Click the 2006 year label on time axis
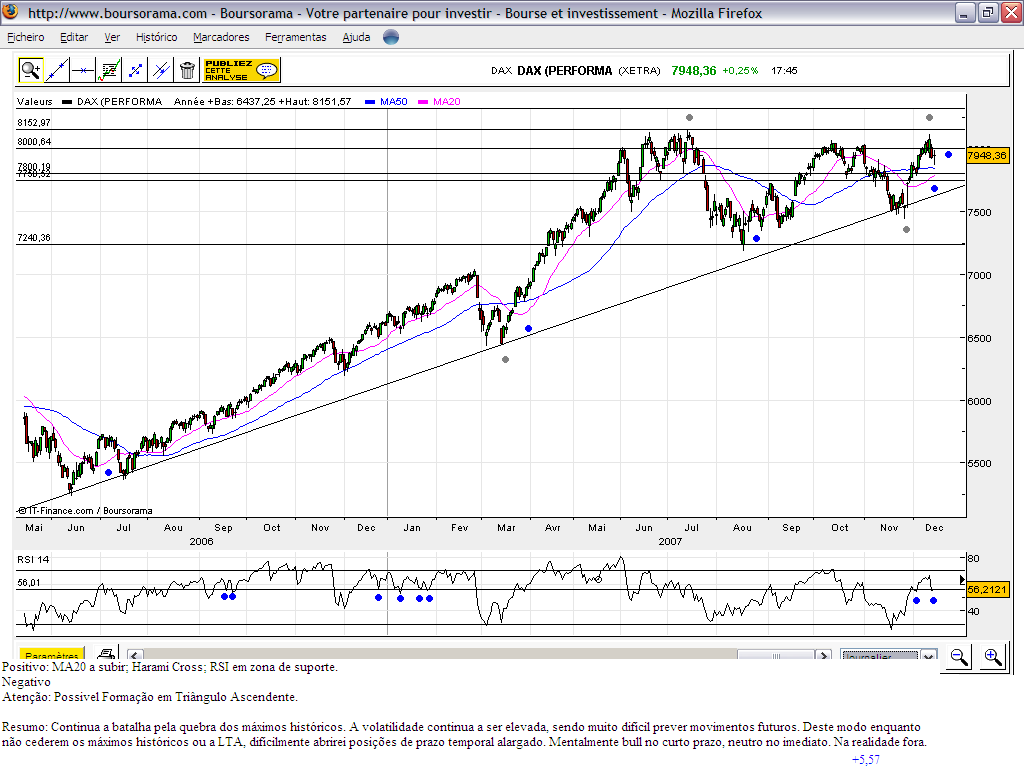 (x=201, y=541)
